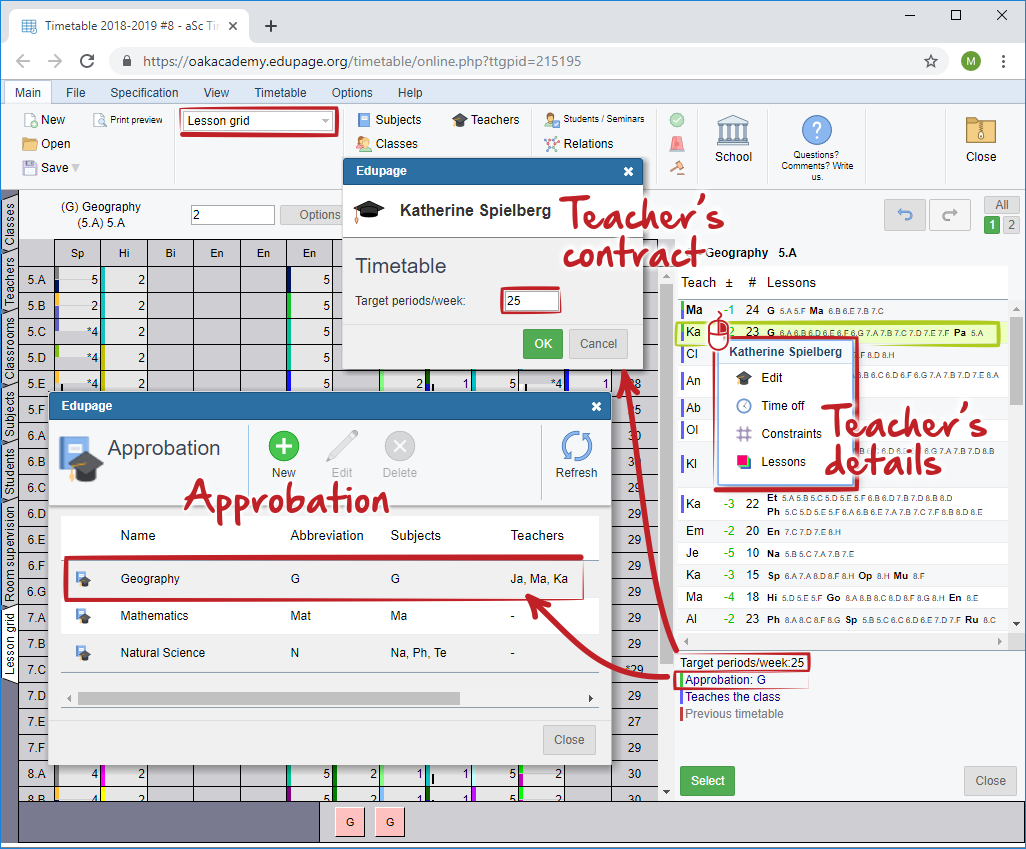Image resolution: width=1026 pixels, height=849 pixels.
Task: Click the undo arrow button
Action: pyautogui.click(x=905, y=215)
